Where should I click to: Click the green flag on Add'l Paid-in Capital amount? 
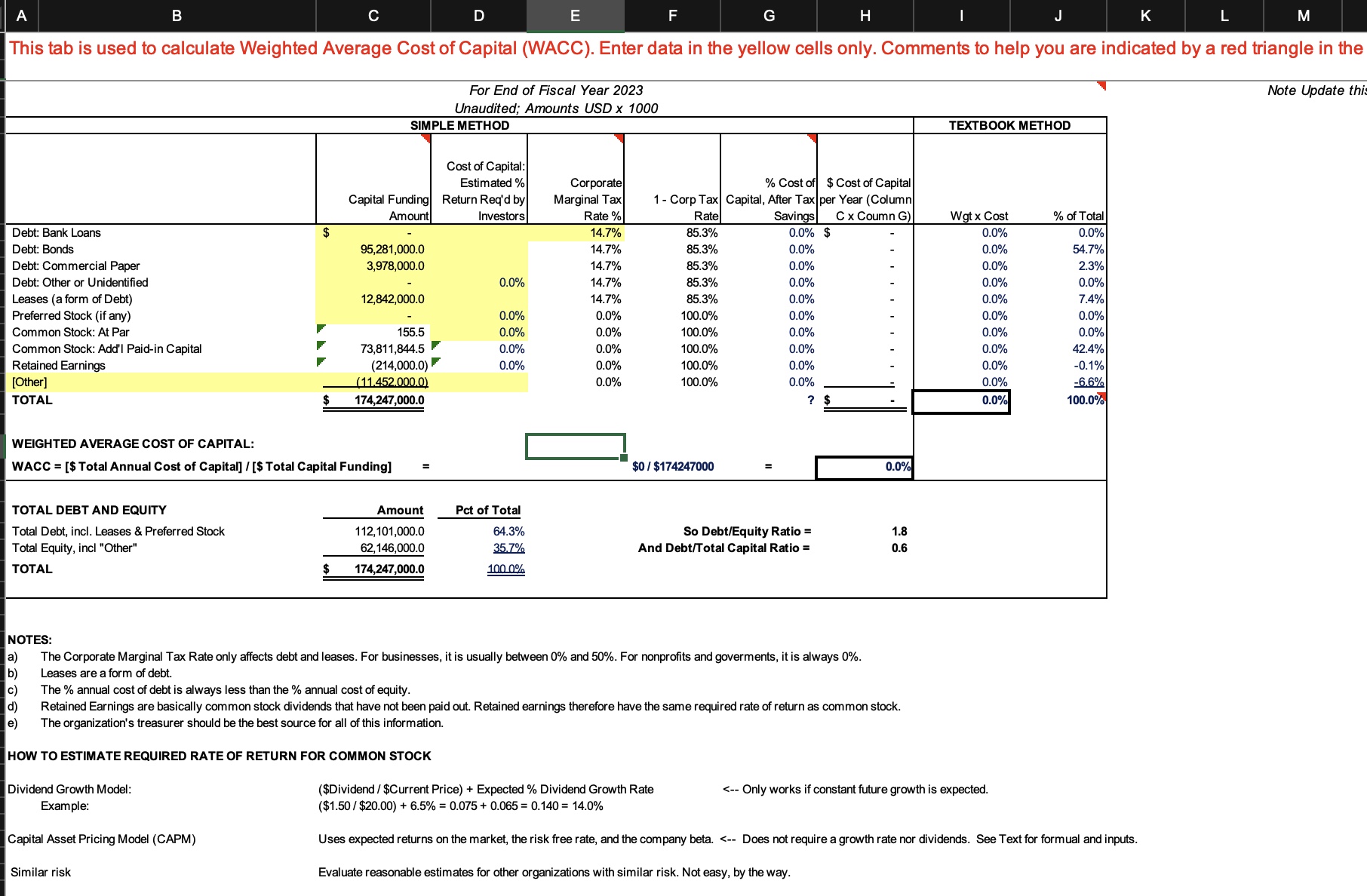tap(321, 344)
